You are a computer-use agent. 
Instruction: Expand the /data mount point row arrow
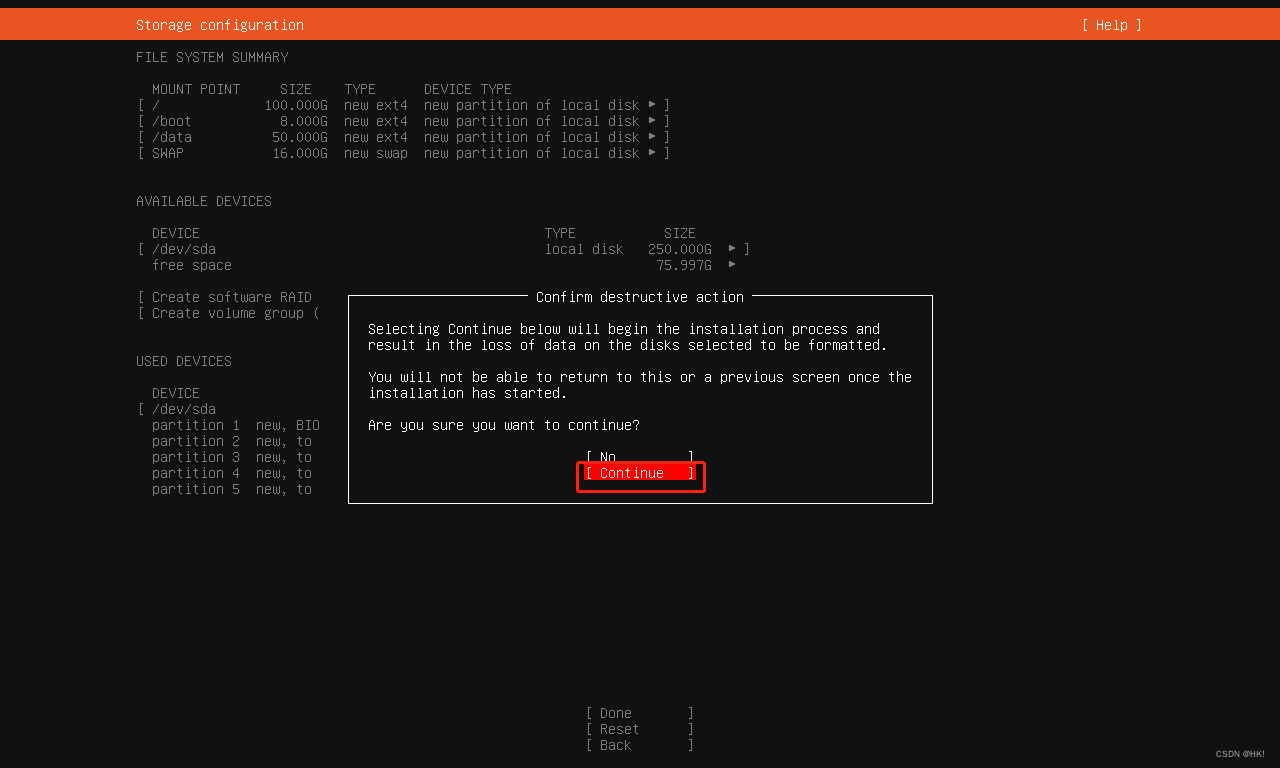652,137
